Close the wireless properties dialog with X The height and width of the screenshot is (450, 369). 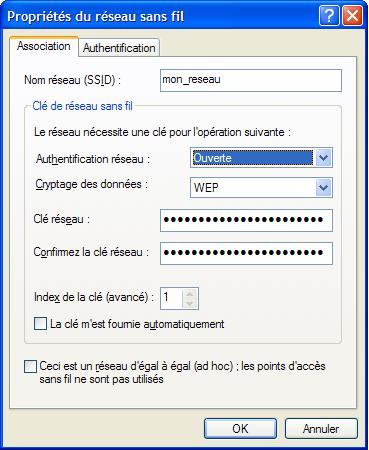pos(352,16)
